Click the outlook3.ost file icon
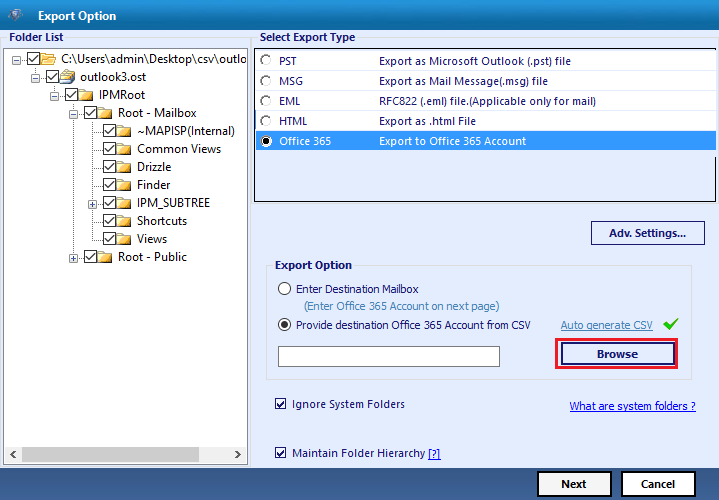Viewport: 719px width, 500px height. point(68,77)
